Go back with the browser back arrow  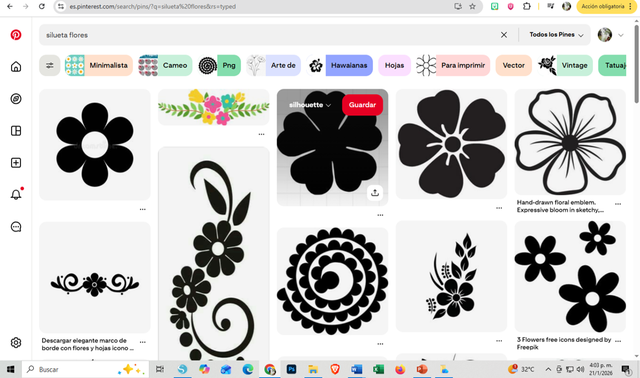pos(10,7)
